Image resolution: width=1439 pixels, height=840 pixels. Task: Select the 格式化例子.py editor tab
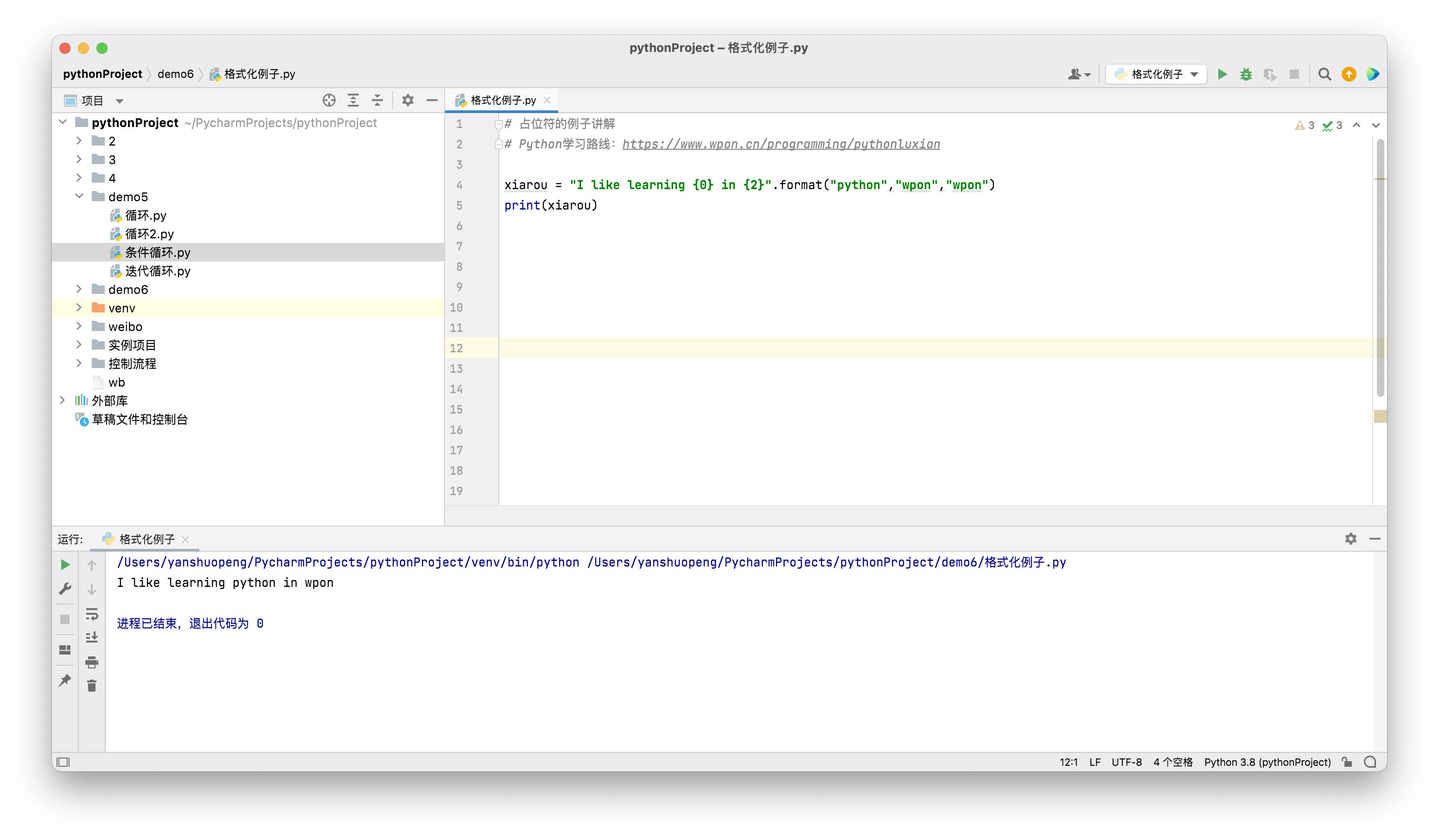pyautogui.click(x=503, y=101)
